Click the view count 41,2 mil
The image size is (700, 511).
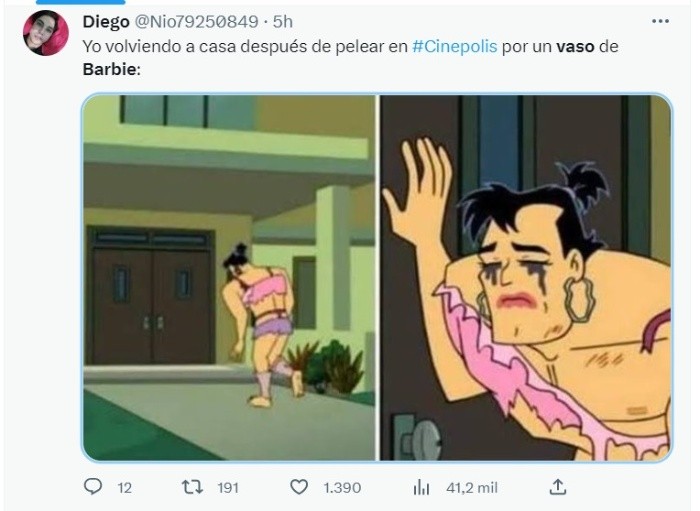pos(472,488)
